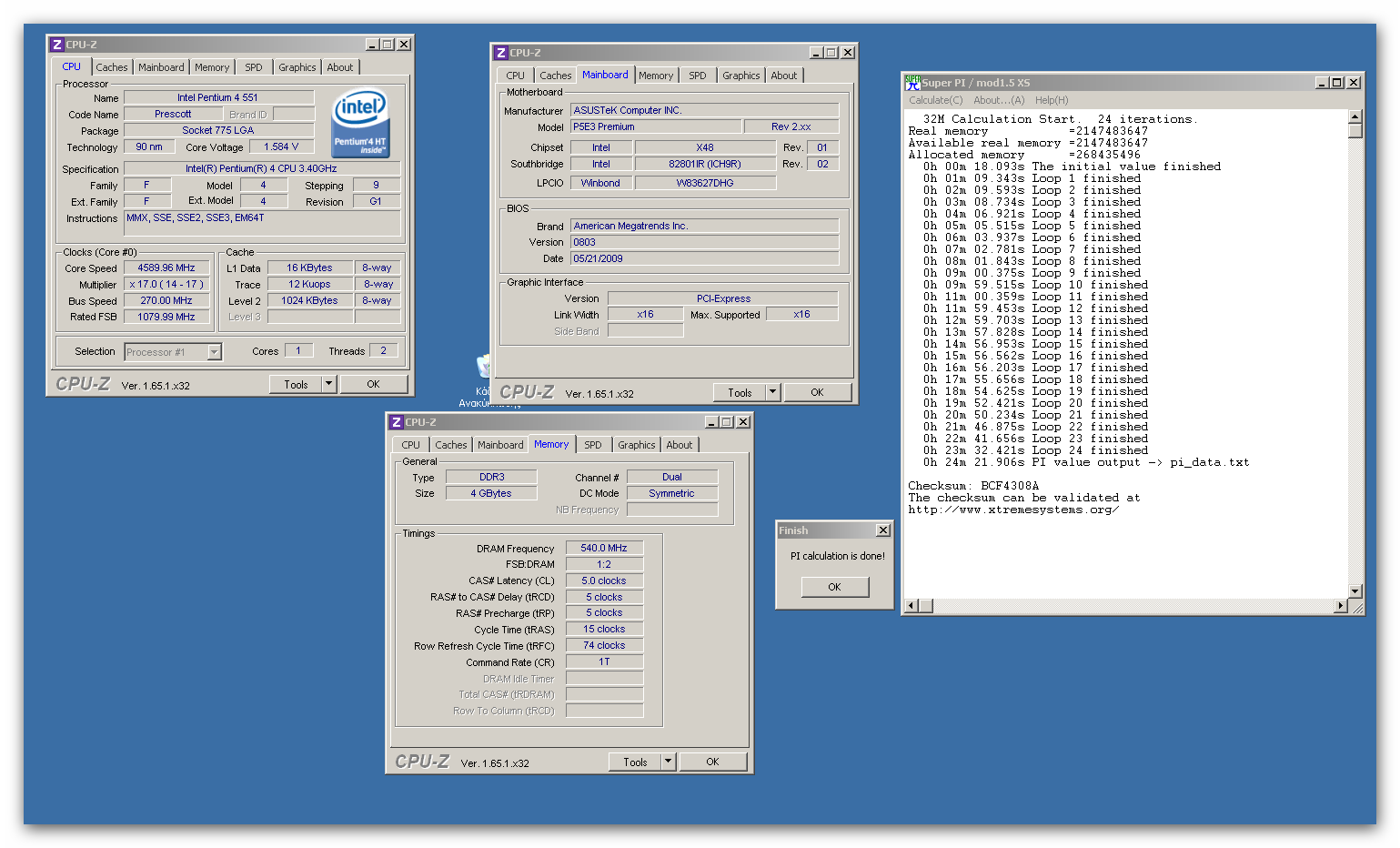Click the motherboard model field P5E3 Premium
The height and width of the screenshot is (848, 1400).
tap(656, 126)
